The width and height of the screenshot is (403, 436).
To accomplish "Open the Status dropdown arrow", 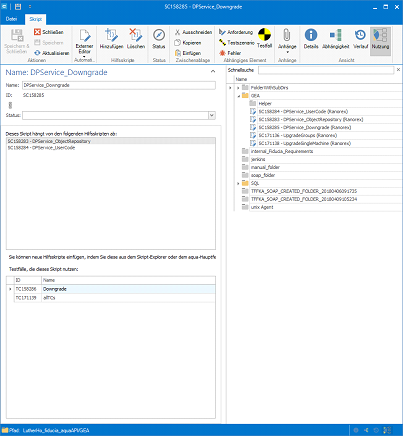I will (x=212, y=115).
